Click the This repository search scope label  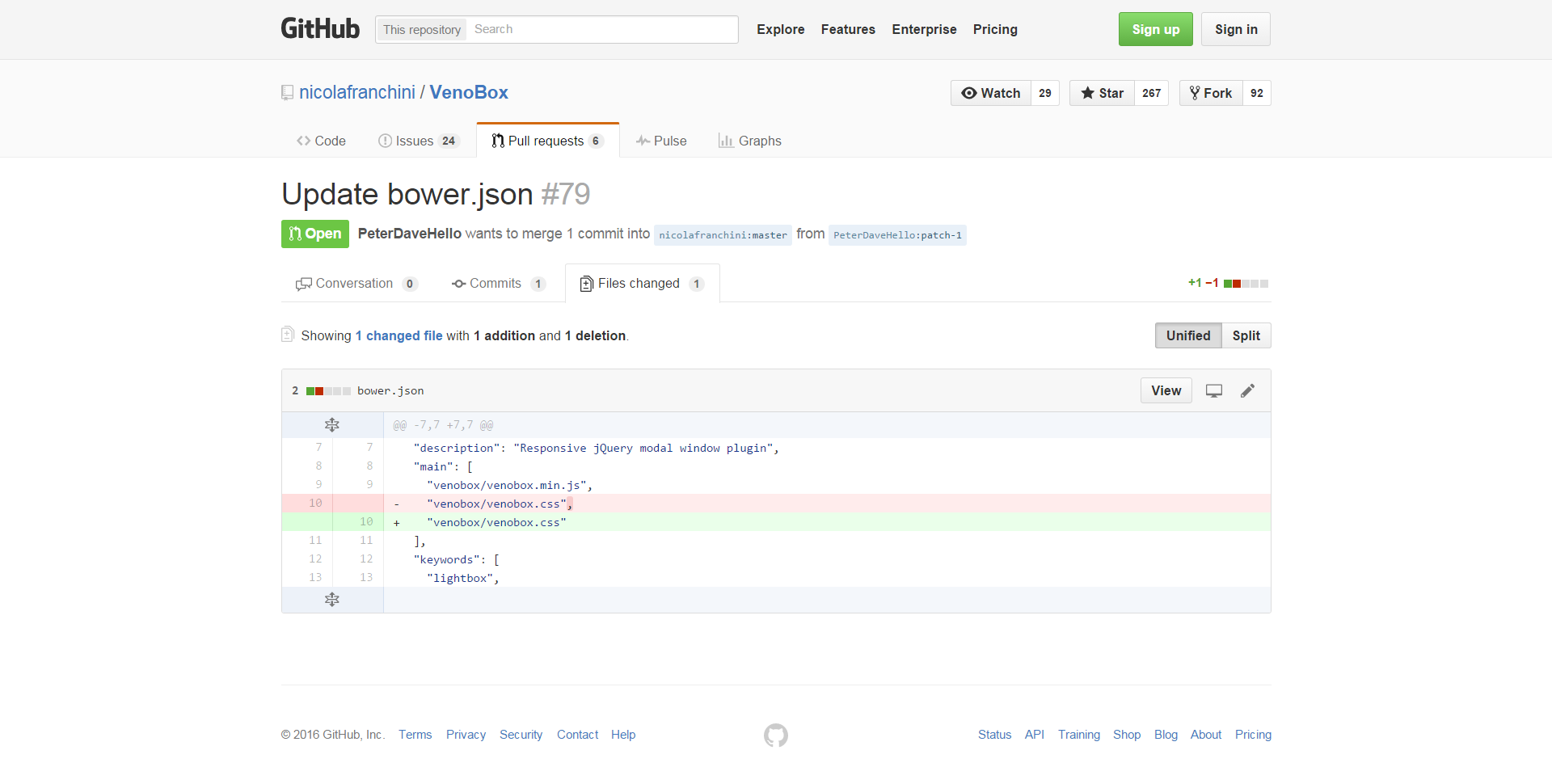tap(422, 30)
